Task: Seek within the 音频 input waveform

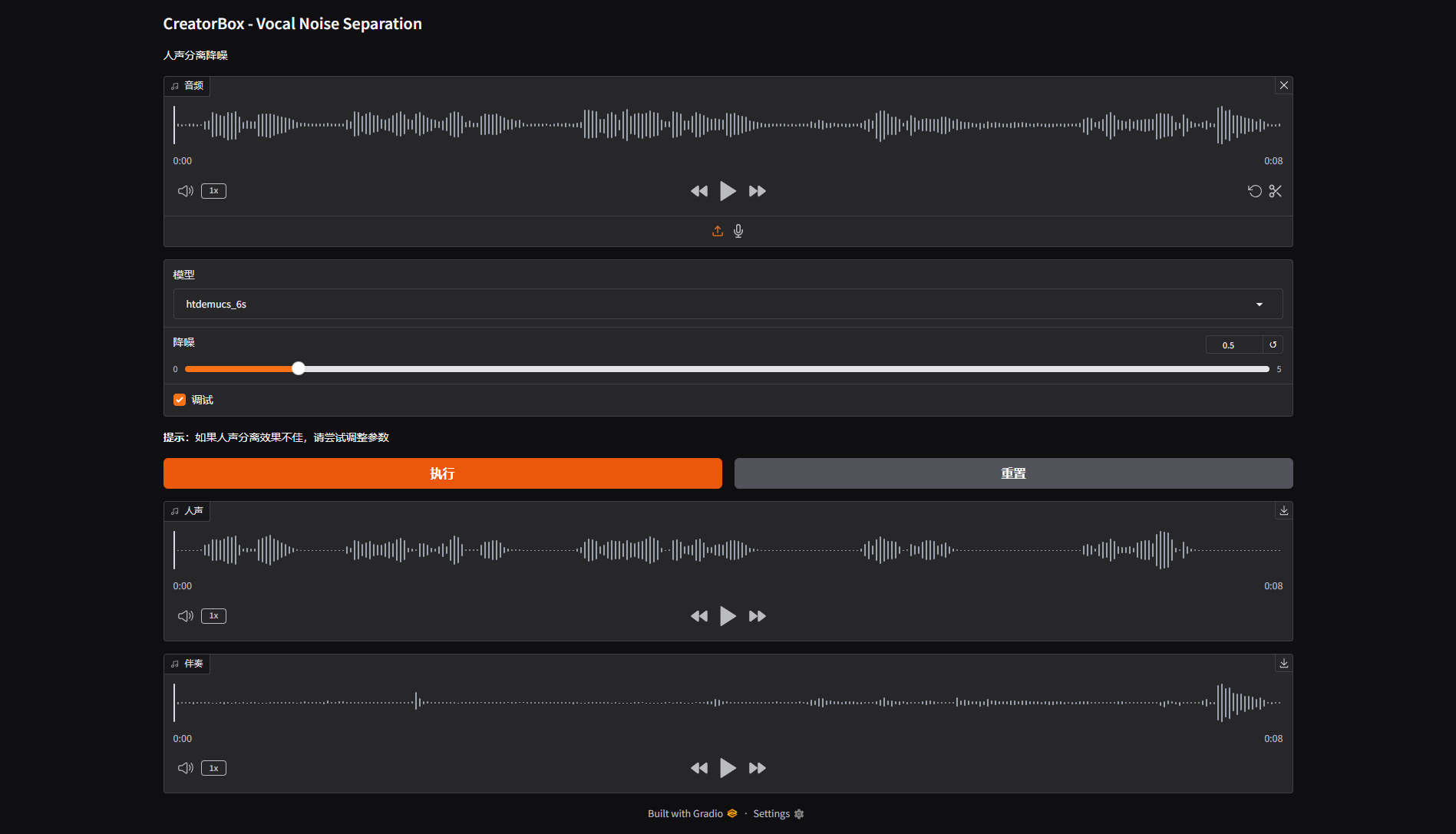Action: 728,125
